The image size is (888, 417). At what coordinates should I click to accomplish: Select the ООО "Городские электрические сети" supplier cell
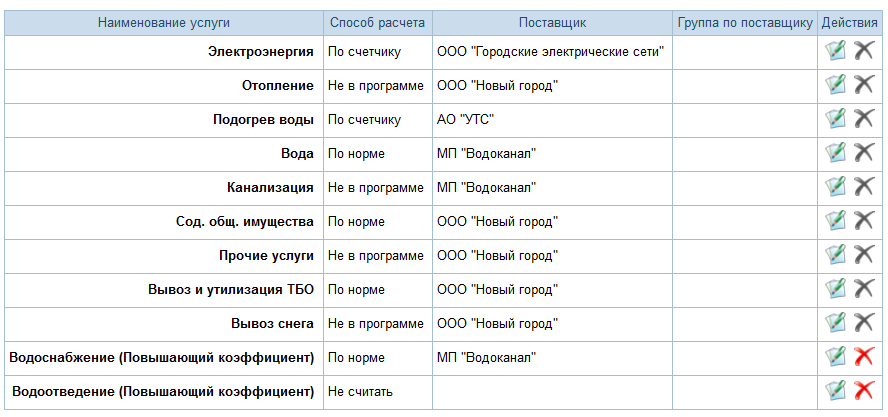pos(551,51)
